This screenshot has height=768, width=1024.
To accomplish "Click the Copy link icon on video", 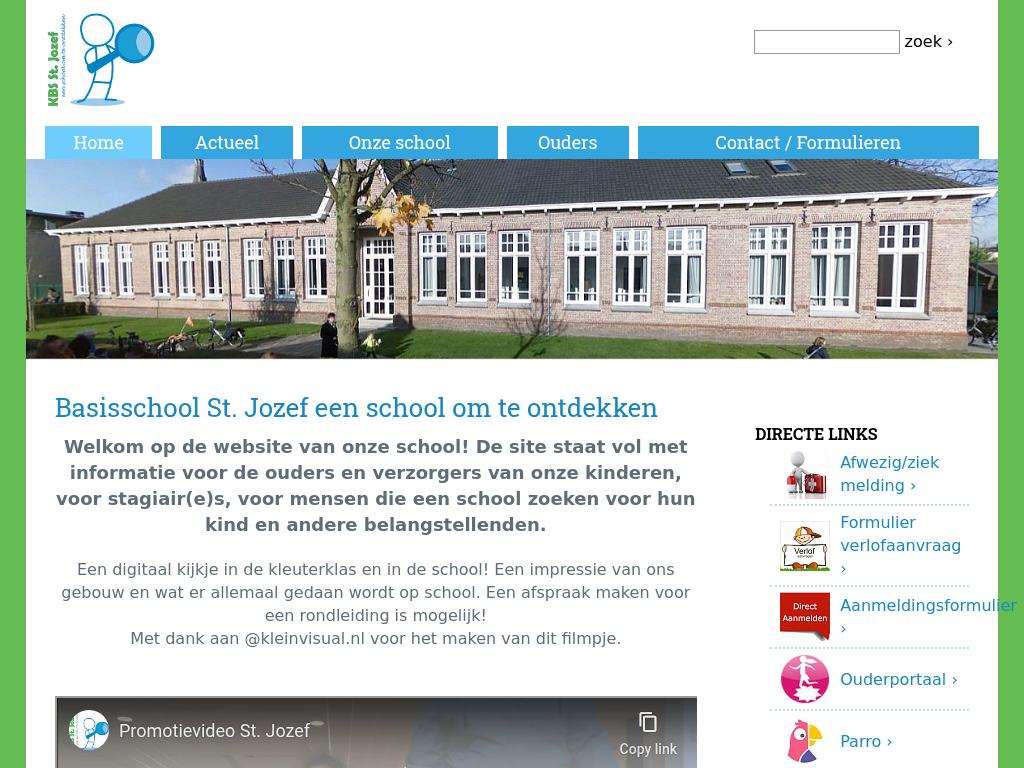I will point(648,723).
